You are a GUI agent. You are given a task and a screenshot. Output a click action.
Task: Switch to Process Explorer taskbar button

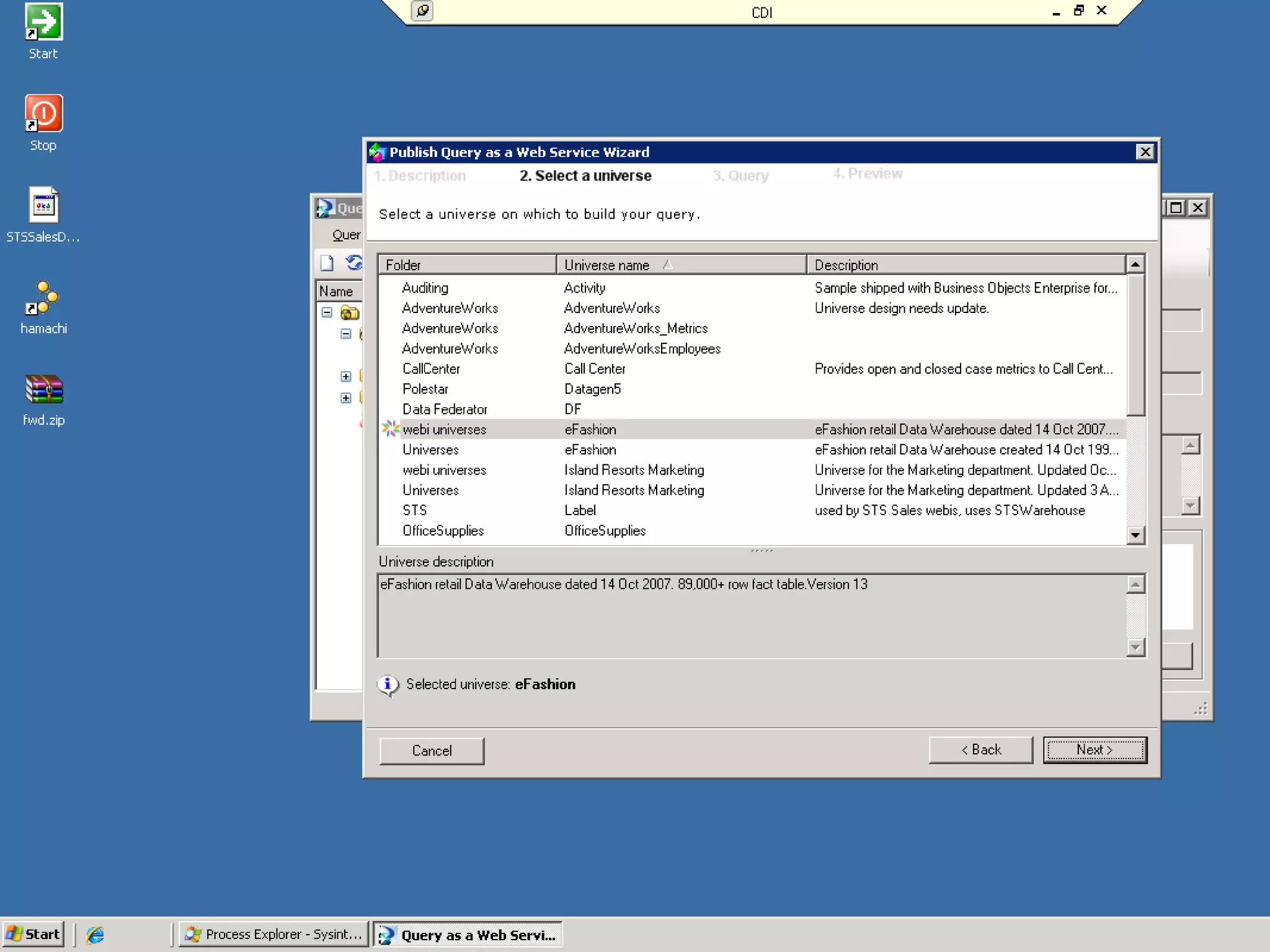pos(273,934)
